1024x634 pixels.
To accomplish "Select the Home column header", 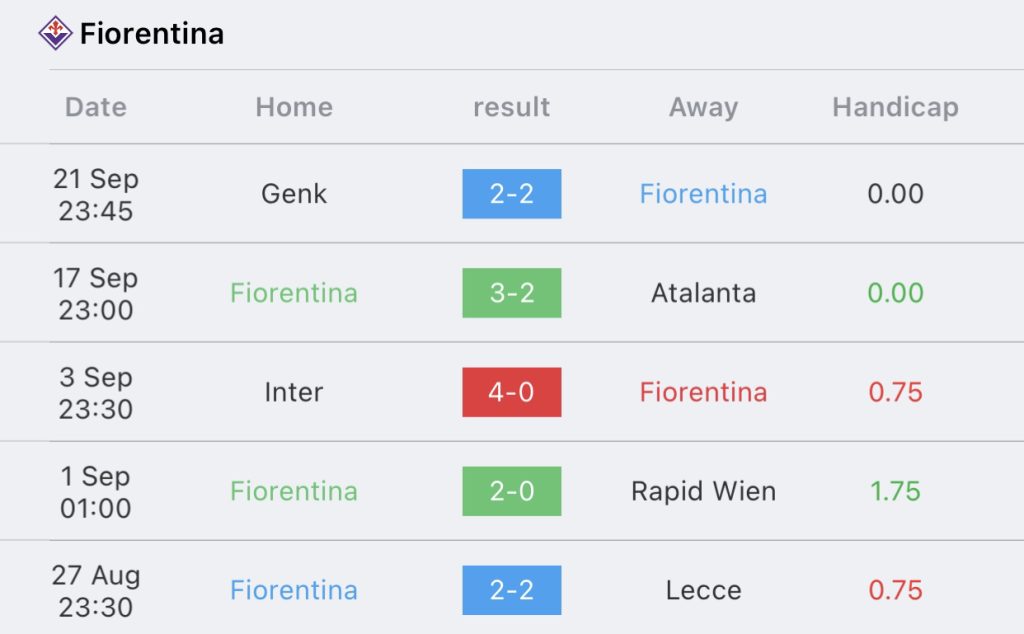I will 294,107.
